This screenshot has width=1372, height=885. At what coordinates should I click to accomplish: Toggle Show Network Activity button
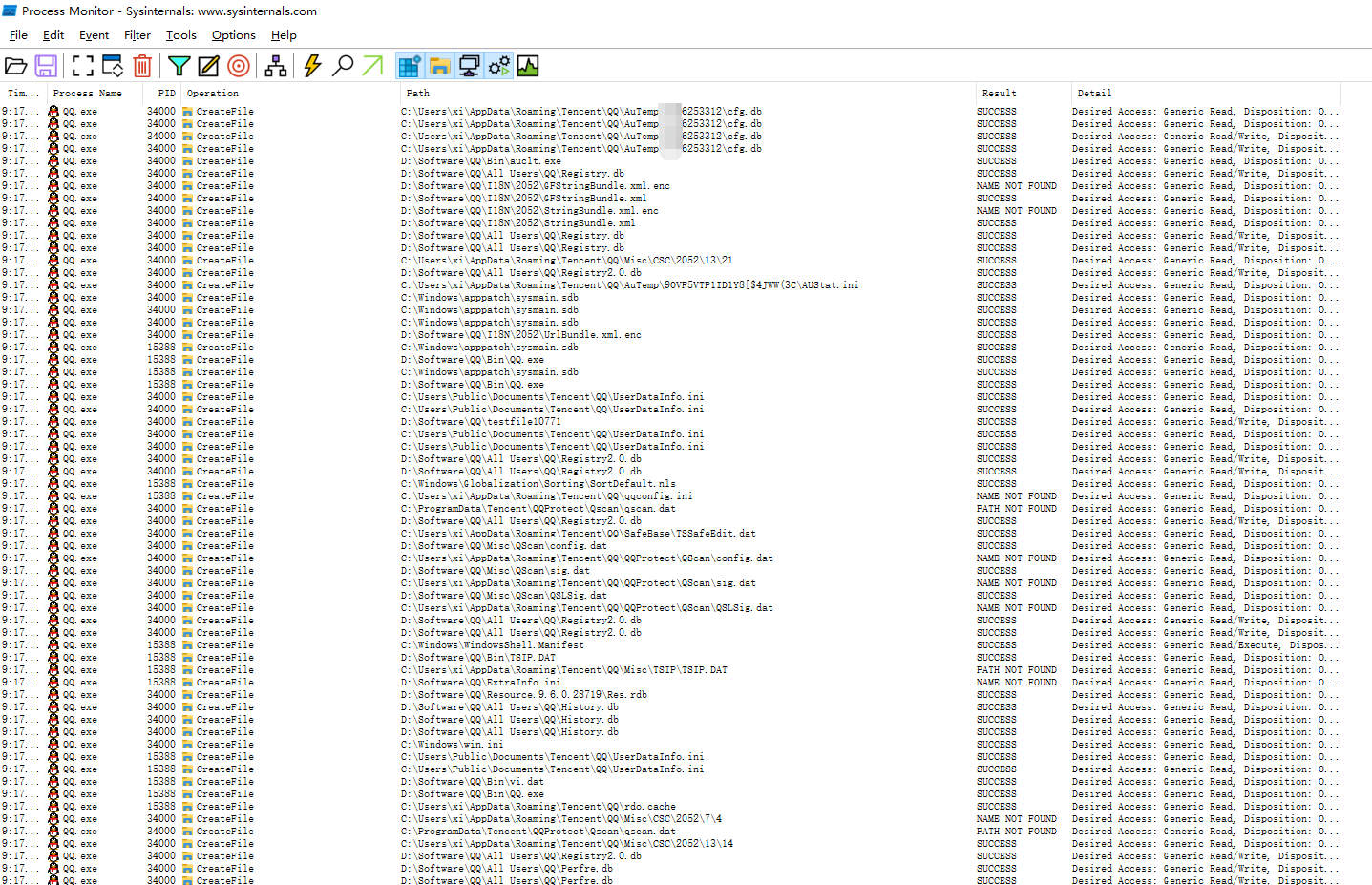[469, 66]
